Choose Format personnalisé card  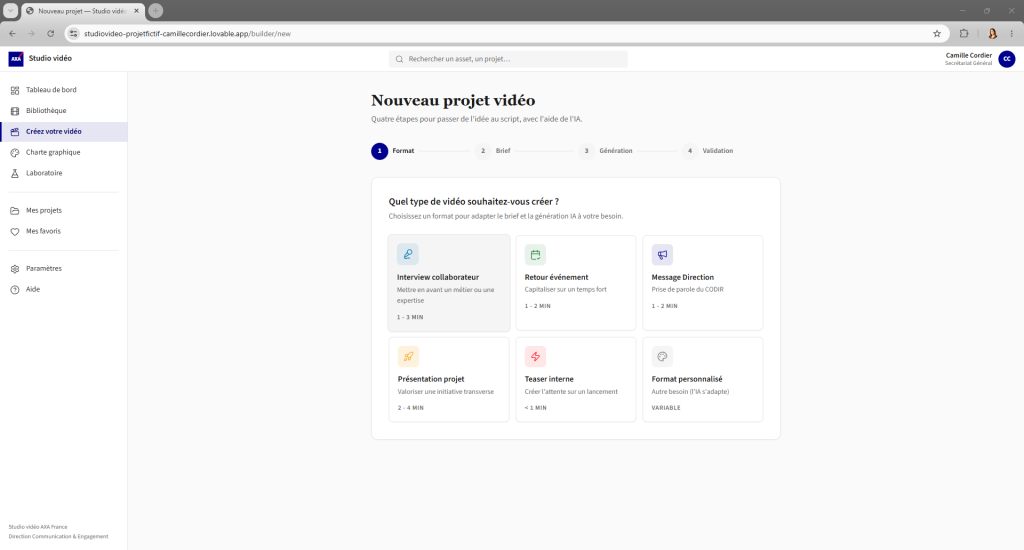(x=703, y=380)
